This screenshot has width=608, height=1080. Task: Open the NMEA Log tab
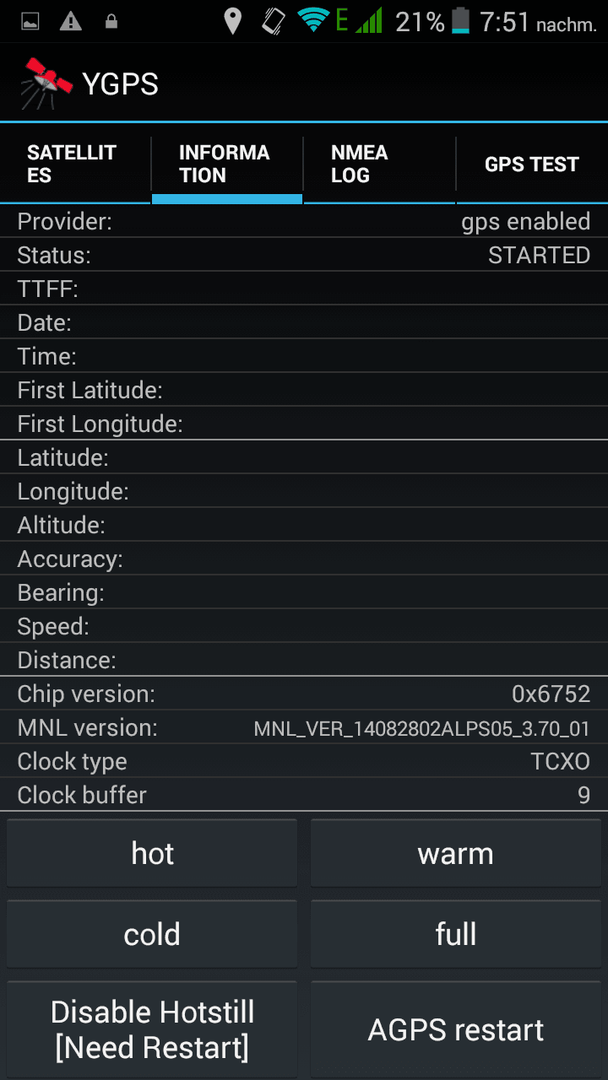coord(379,164)
